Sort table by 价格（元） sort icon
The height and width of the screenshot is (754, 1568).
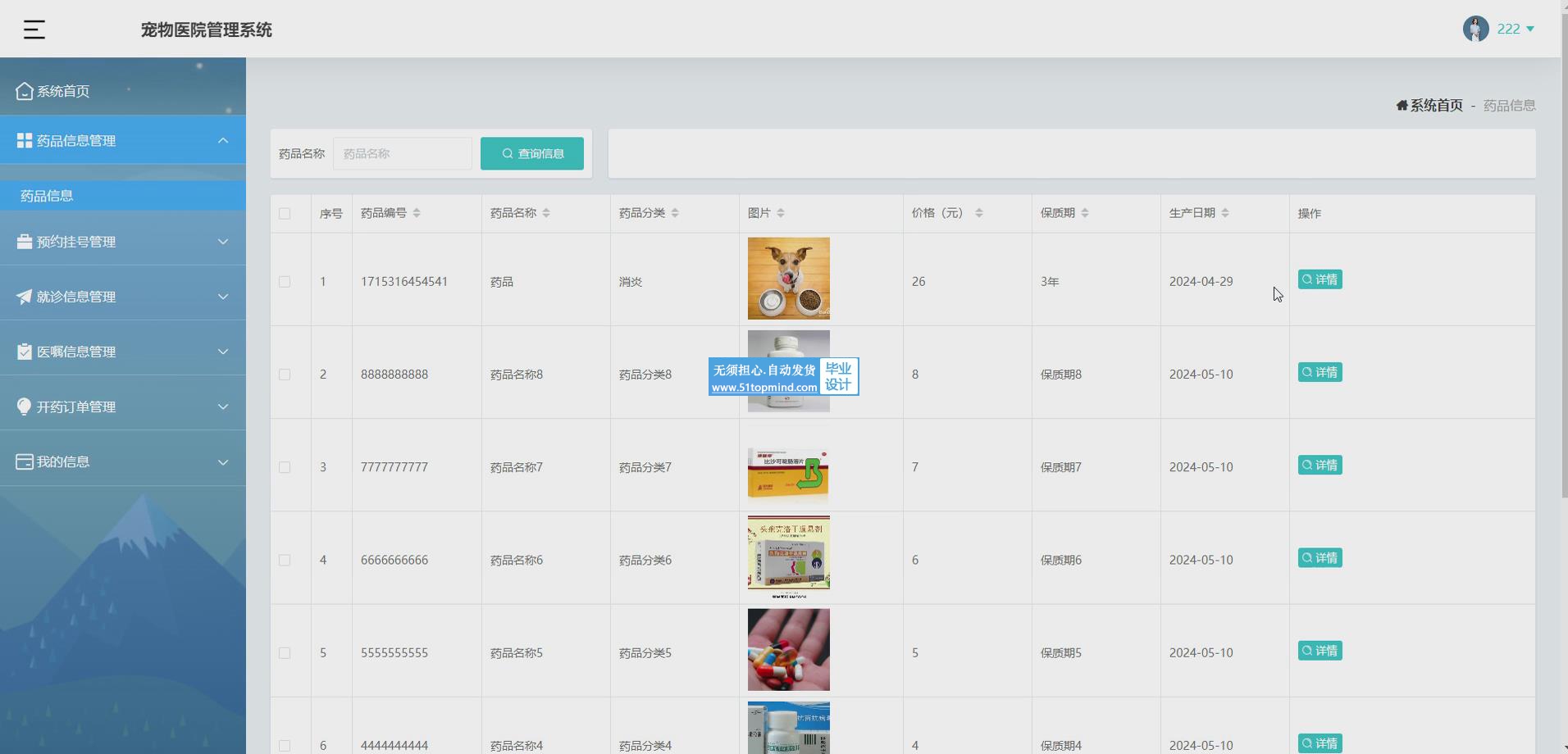click(978, 213)
